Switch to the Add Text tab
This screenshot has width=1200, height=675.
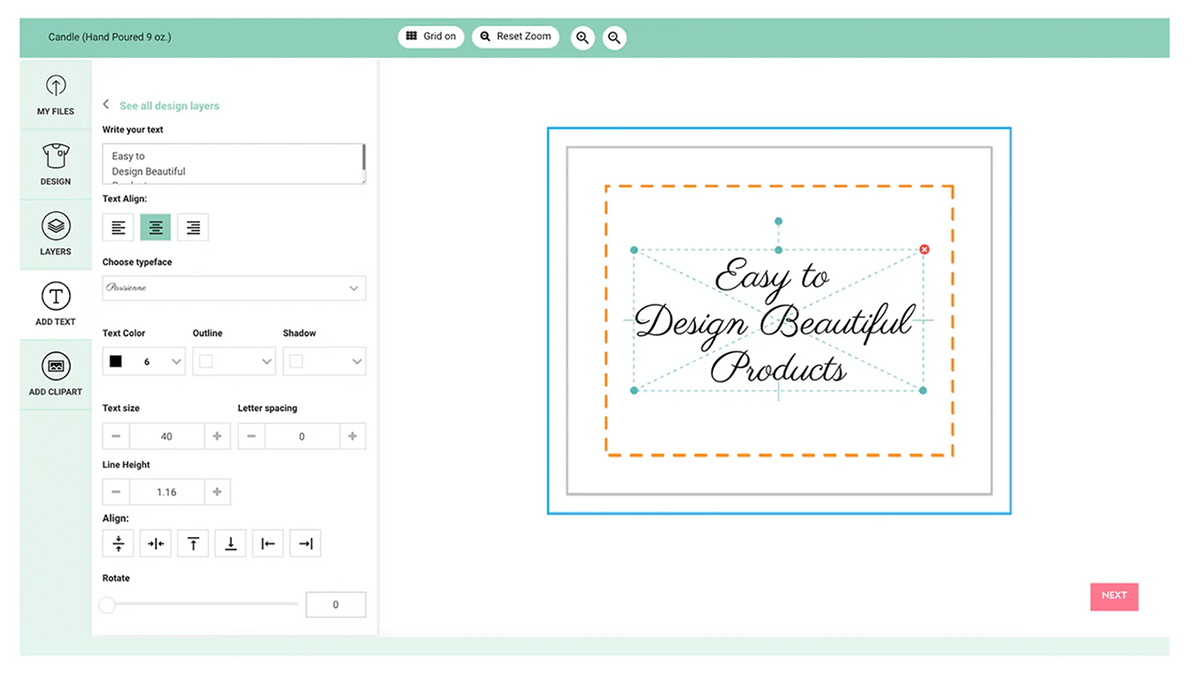coord(56,304)
